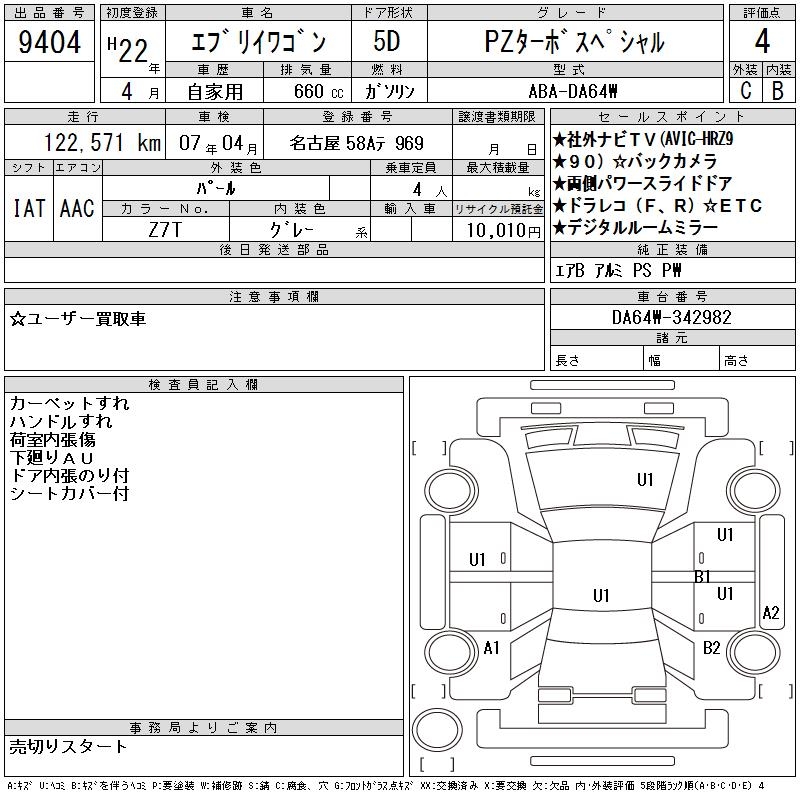Select the 660 cc displacement value

318,91
